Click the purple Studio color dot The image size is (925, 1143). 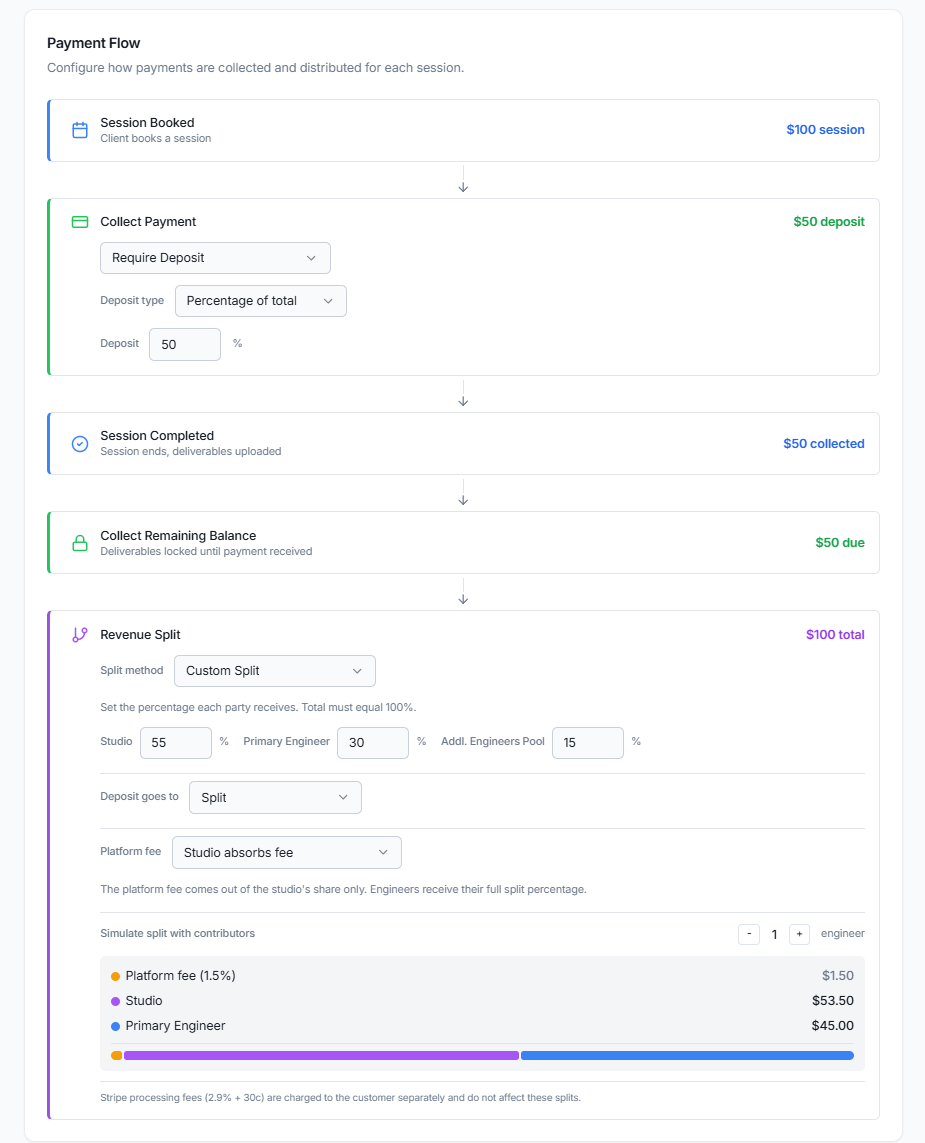click(115, 1002)
